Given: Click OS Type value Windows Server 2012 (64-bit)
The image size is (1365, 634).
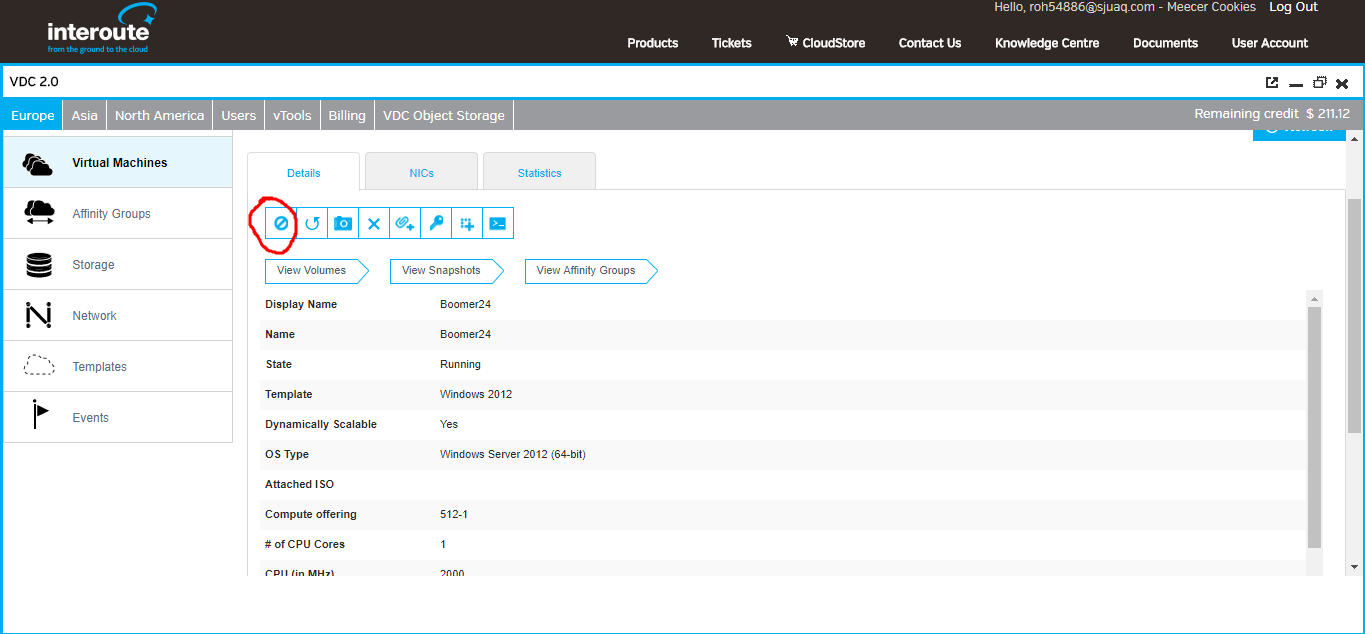Looking at the screenshot, I should [513, 454].
